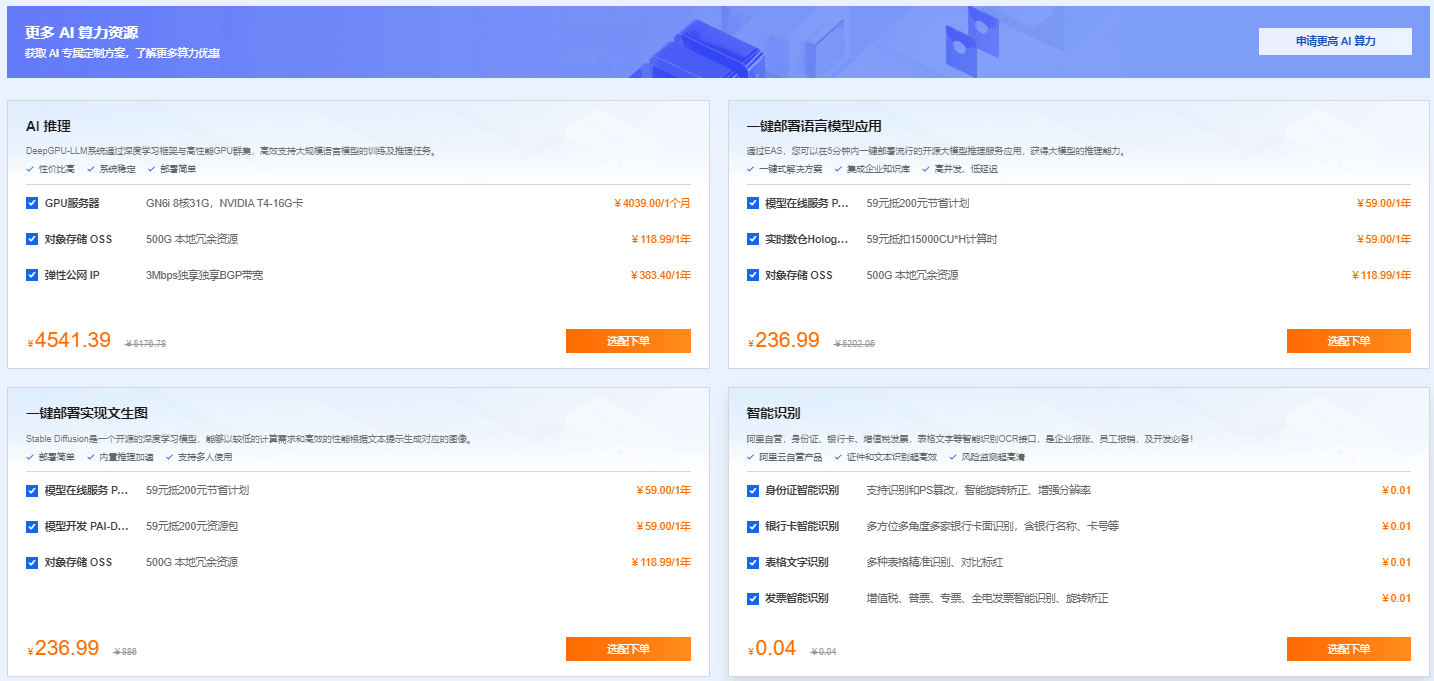The image size is (1434, 681).
Task: Click the 一键式解决方案 feature tag
Action: 791,169
